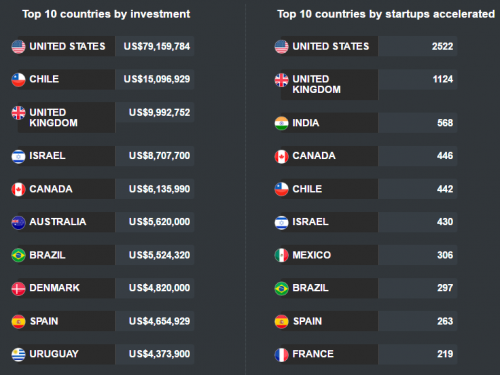Screen dimensions: 500x375
Task: Click the 1124 United Kingdom startups value
Action: point(443,79)
